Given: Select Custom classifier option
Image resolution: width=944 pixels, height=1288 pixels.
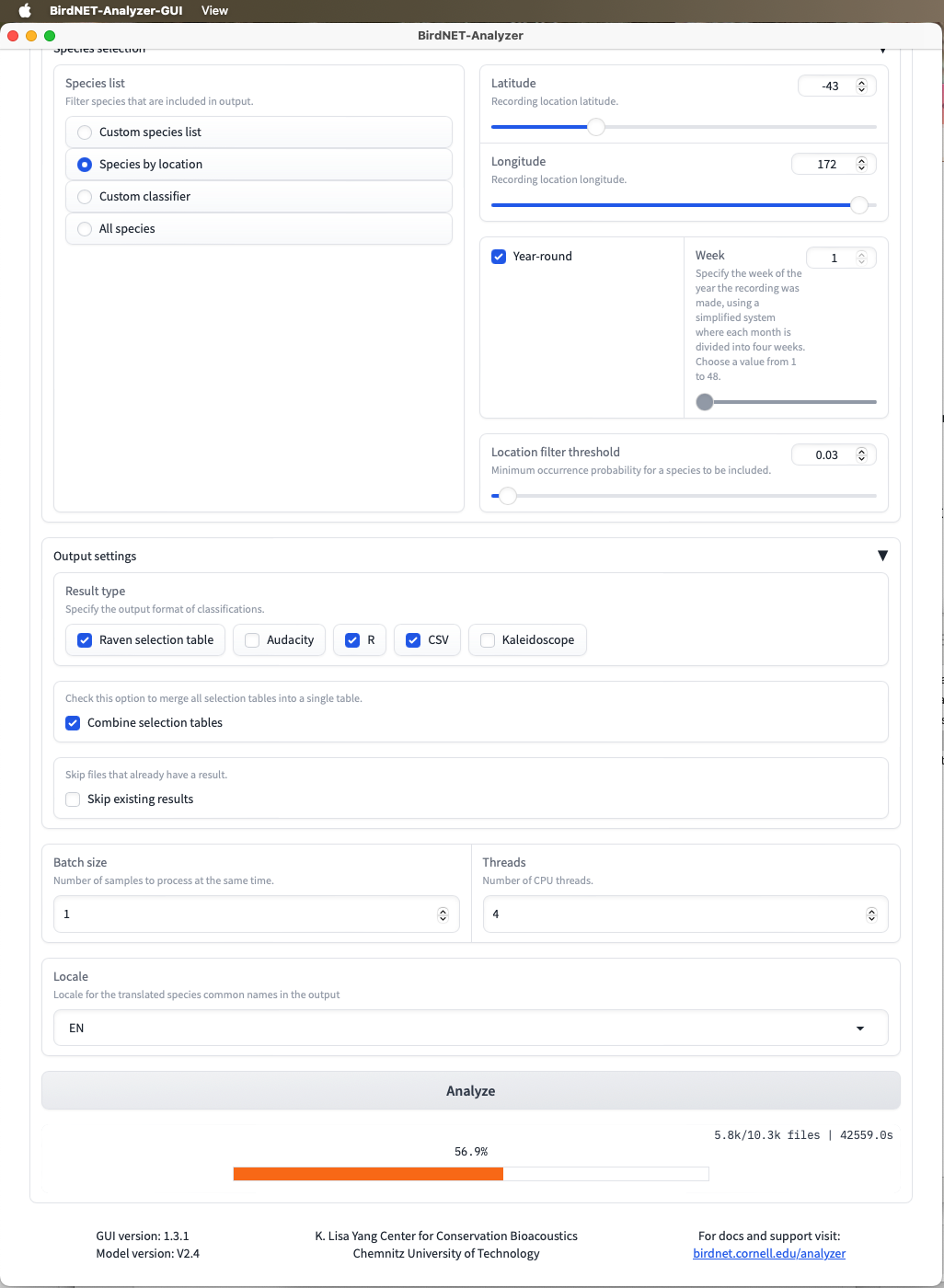Looking at the screenshot, I should click(259, 196).
